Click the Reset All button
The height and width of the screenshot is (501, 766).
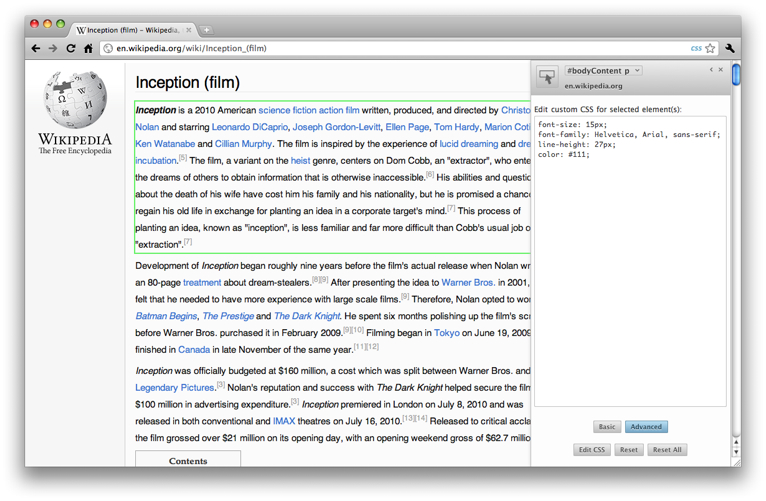click(x=667, y=450)
